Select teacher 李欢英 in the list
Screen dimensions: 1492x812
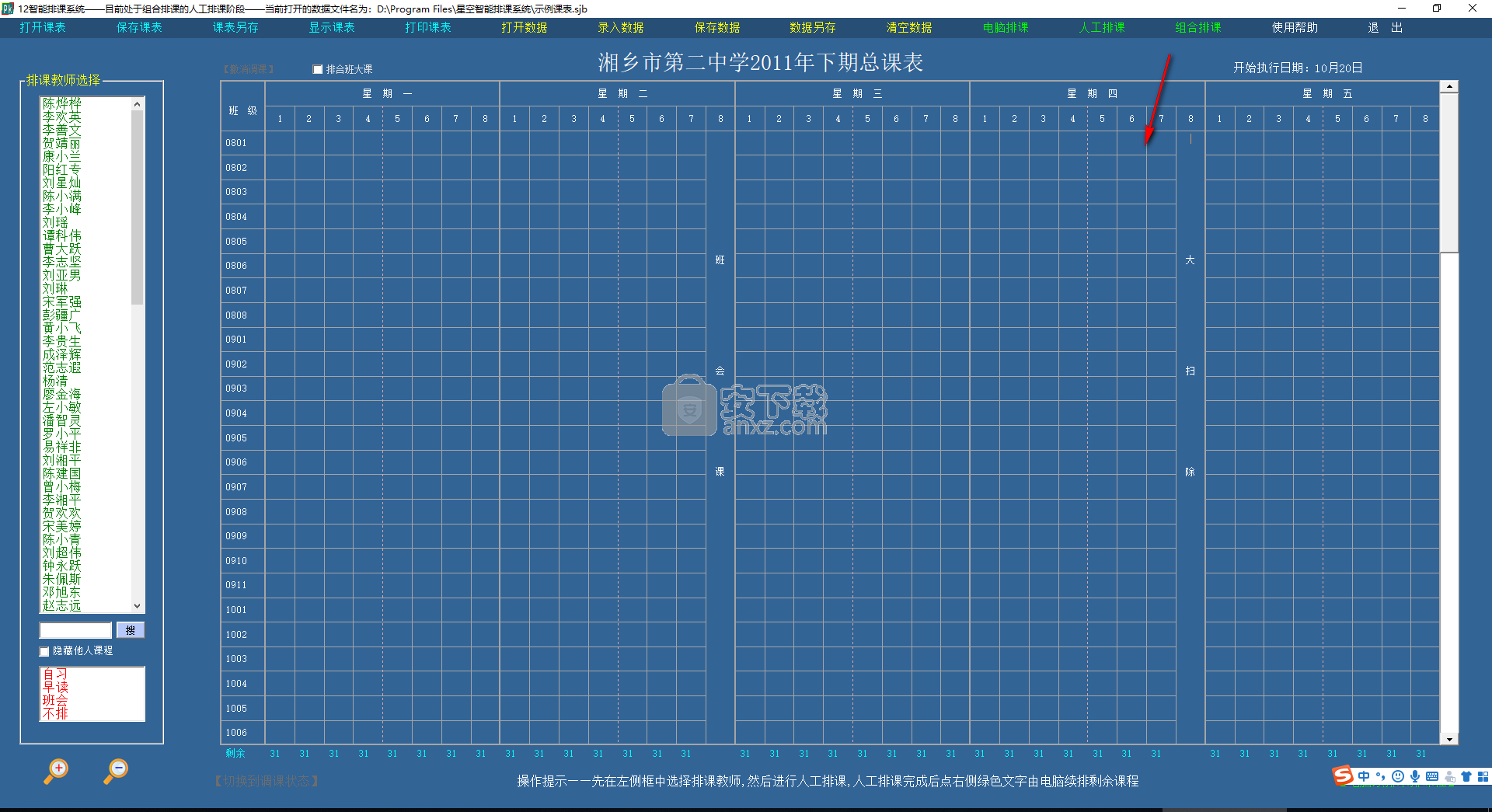tap(61, 117)
